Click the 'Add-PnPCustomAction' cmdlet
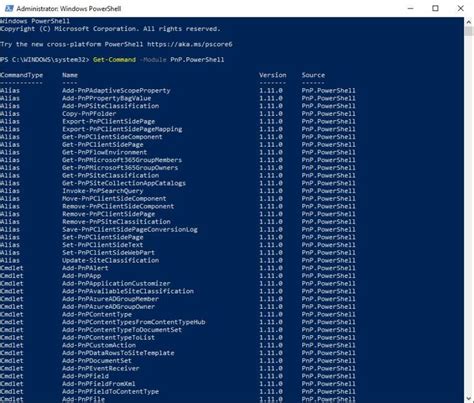This screenshot has height=403, width=474. tap(99, 345)
